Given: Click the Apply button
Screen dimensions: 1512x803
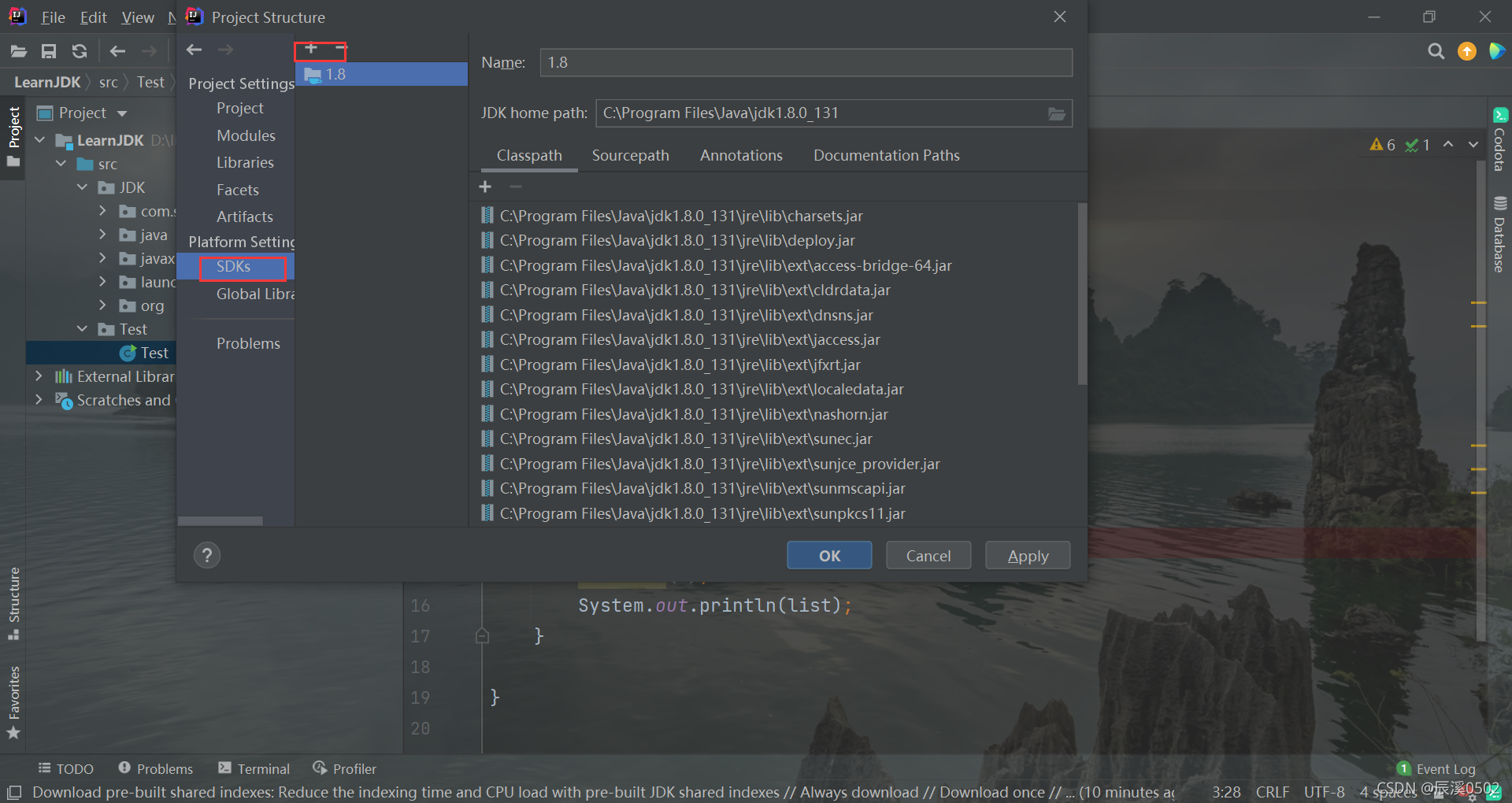Looking at the screenshot, I should [1028, 556].
